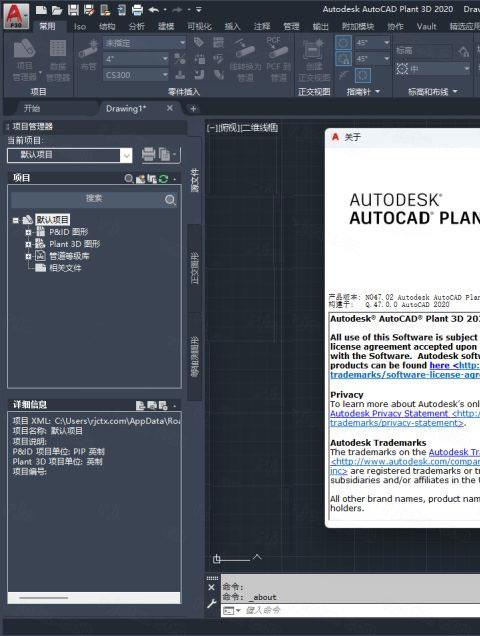
Task: Switch to the 注释 ribbon tab
Action: tap(262, 27)
